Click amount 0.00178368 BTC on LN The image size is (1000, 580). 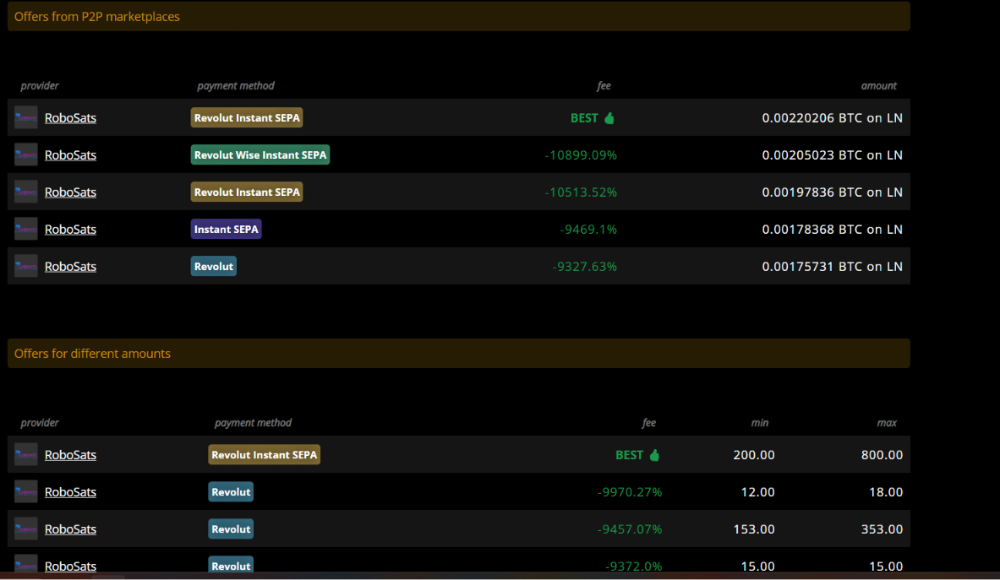coord(832,229)
